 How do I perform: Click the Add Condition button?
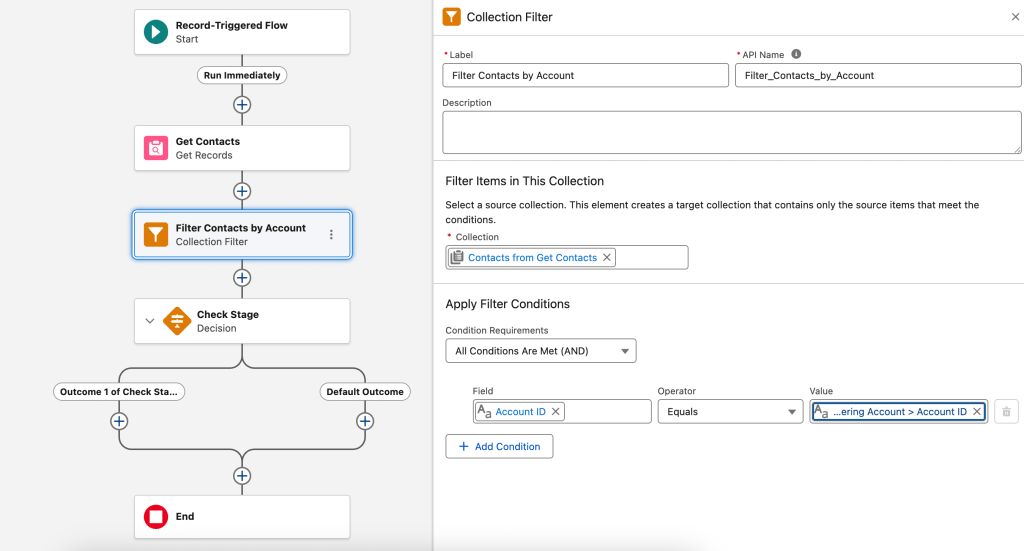(x=499, y=447)
